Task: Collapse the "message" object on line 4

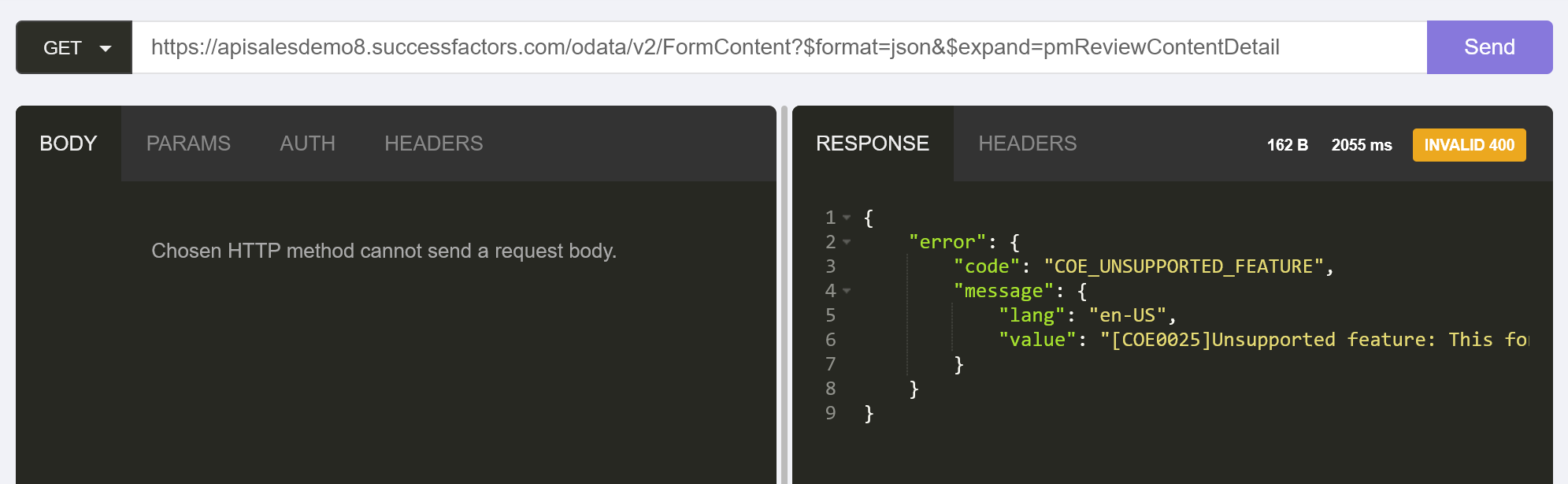Action: click(847, 291)
